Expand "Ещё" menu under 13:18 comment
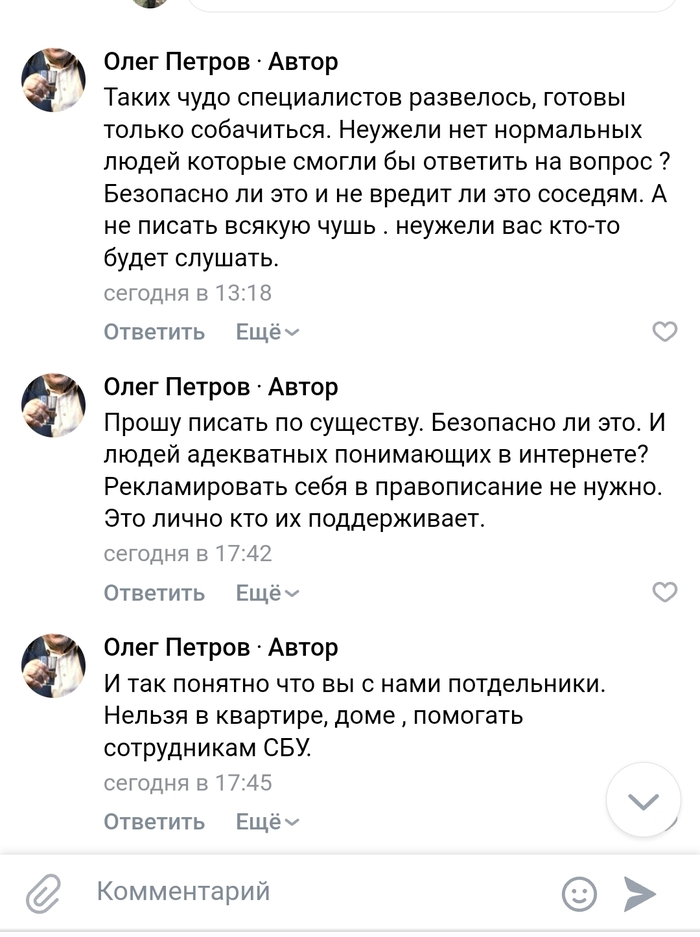Viewport: 700px width, 937px height. coord(267,332)
